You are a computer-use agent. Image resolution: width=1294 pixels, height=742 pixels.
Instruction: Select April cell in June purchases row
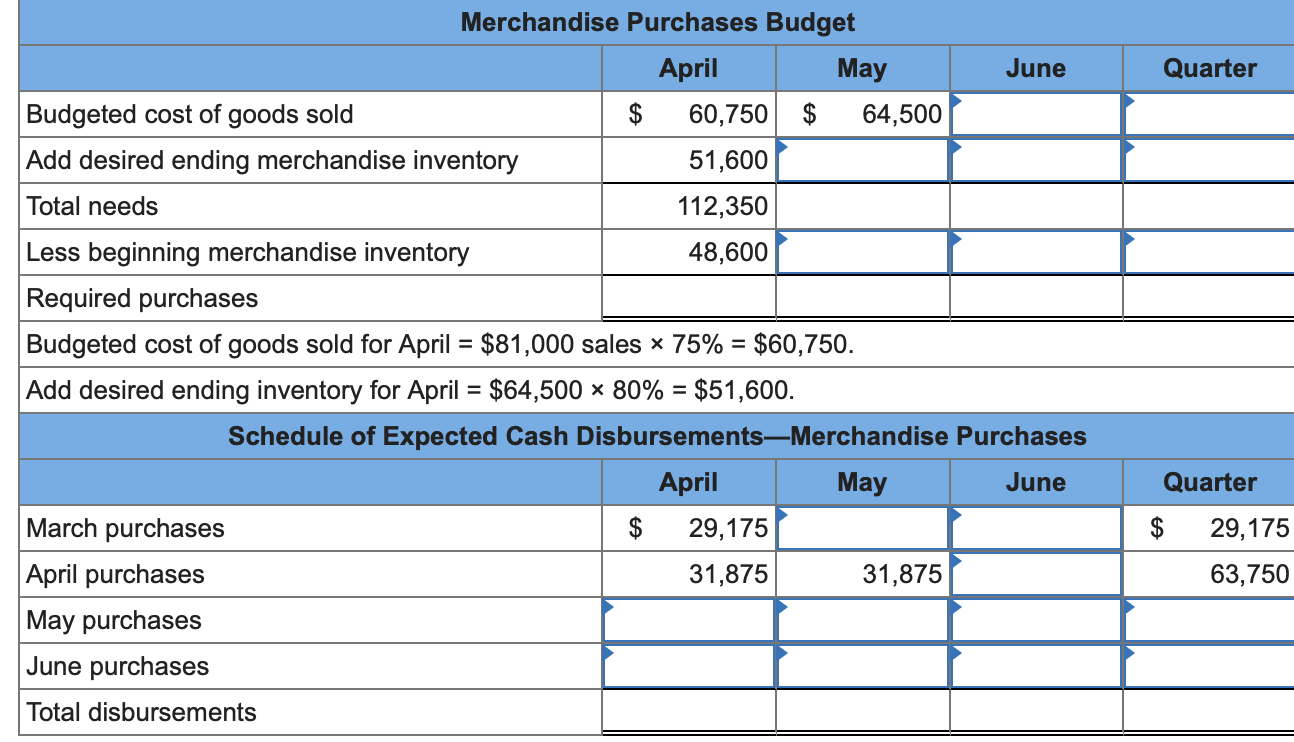point(689,666)
